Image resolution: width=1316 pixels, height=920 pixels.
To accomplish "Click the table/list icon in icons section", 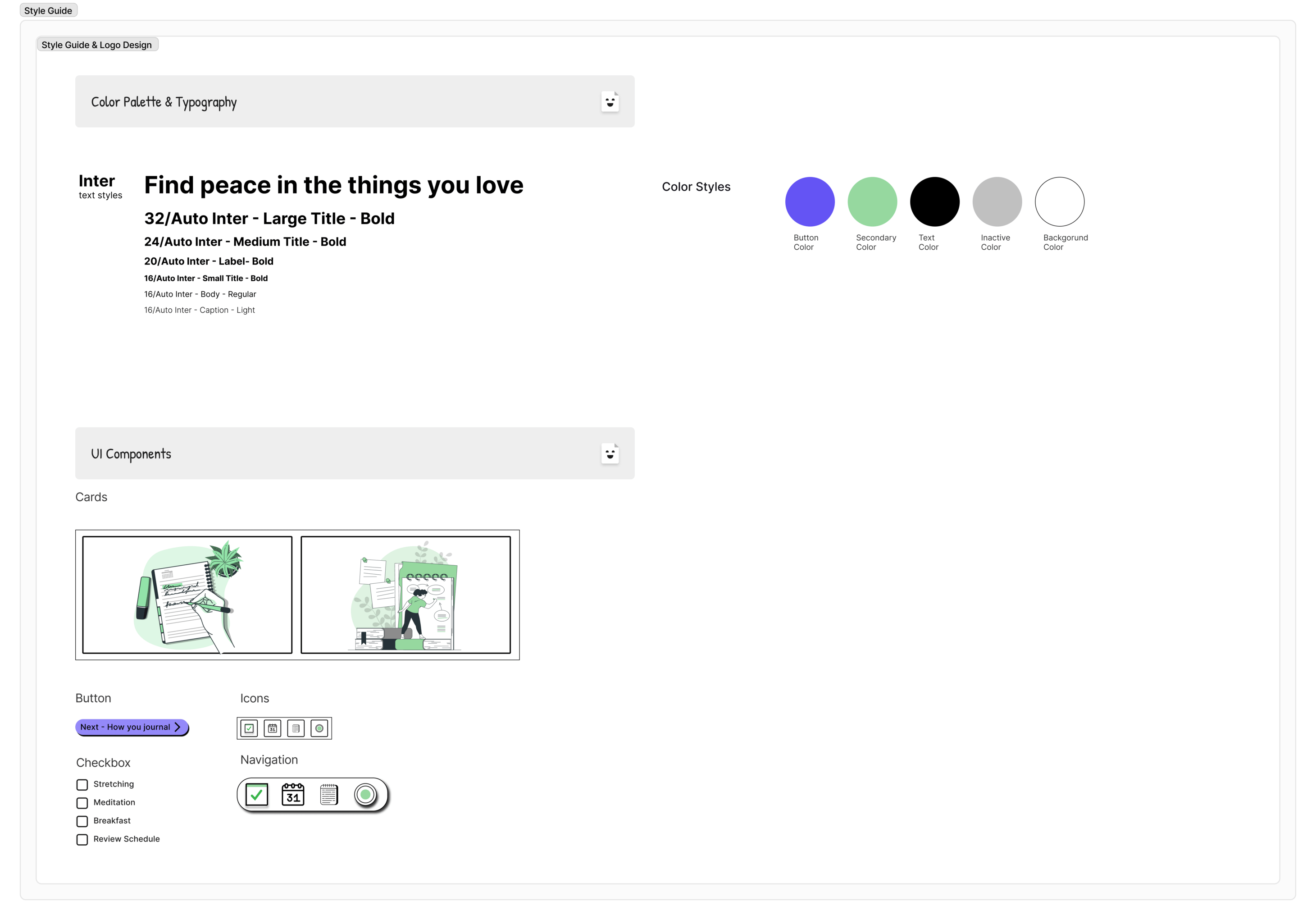I will pyautogui.click(x=296, y=728).
